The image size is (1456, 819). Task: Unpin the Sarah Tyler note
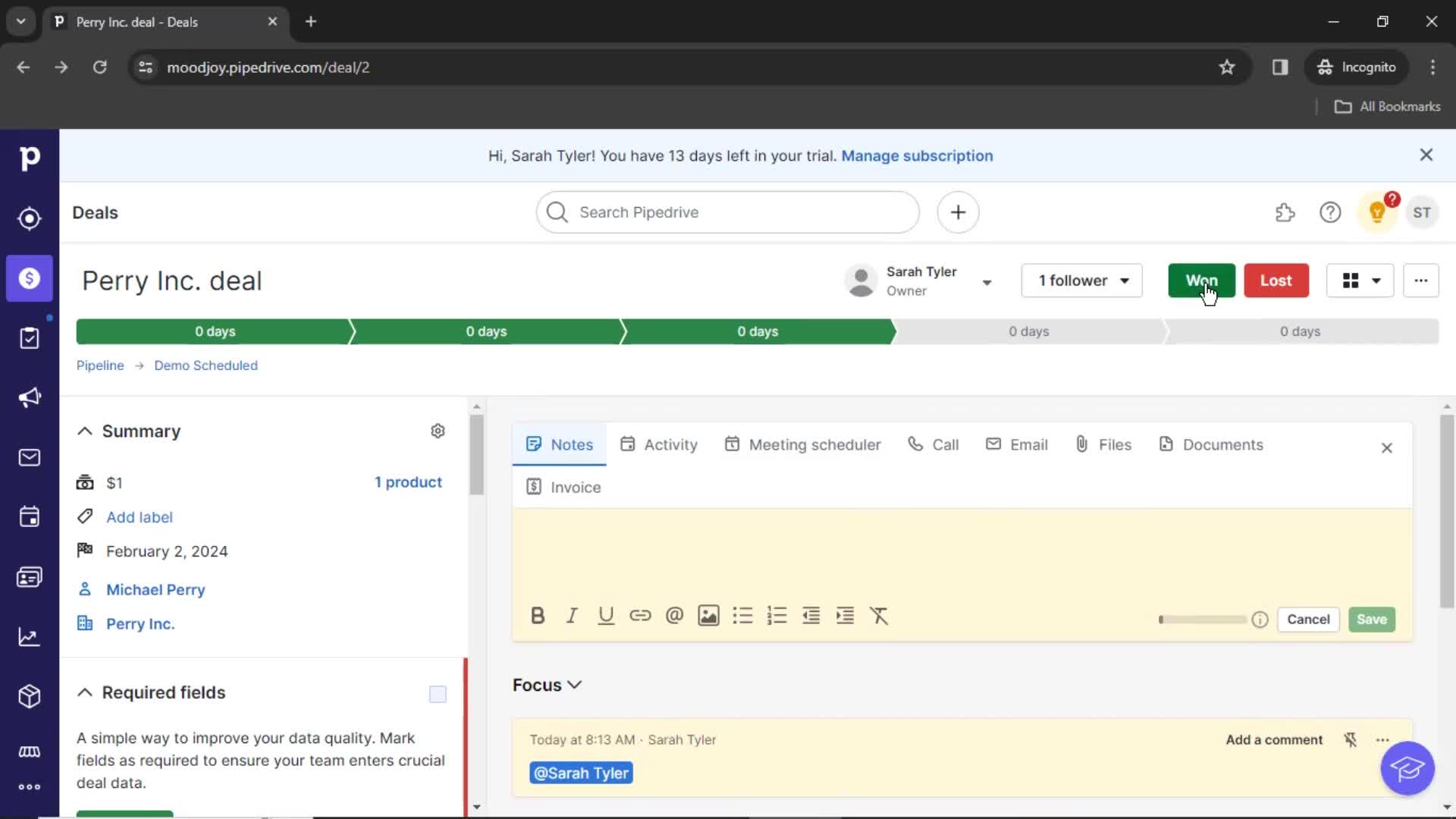(x=1351, y=739)
